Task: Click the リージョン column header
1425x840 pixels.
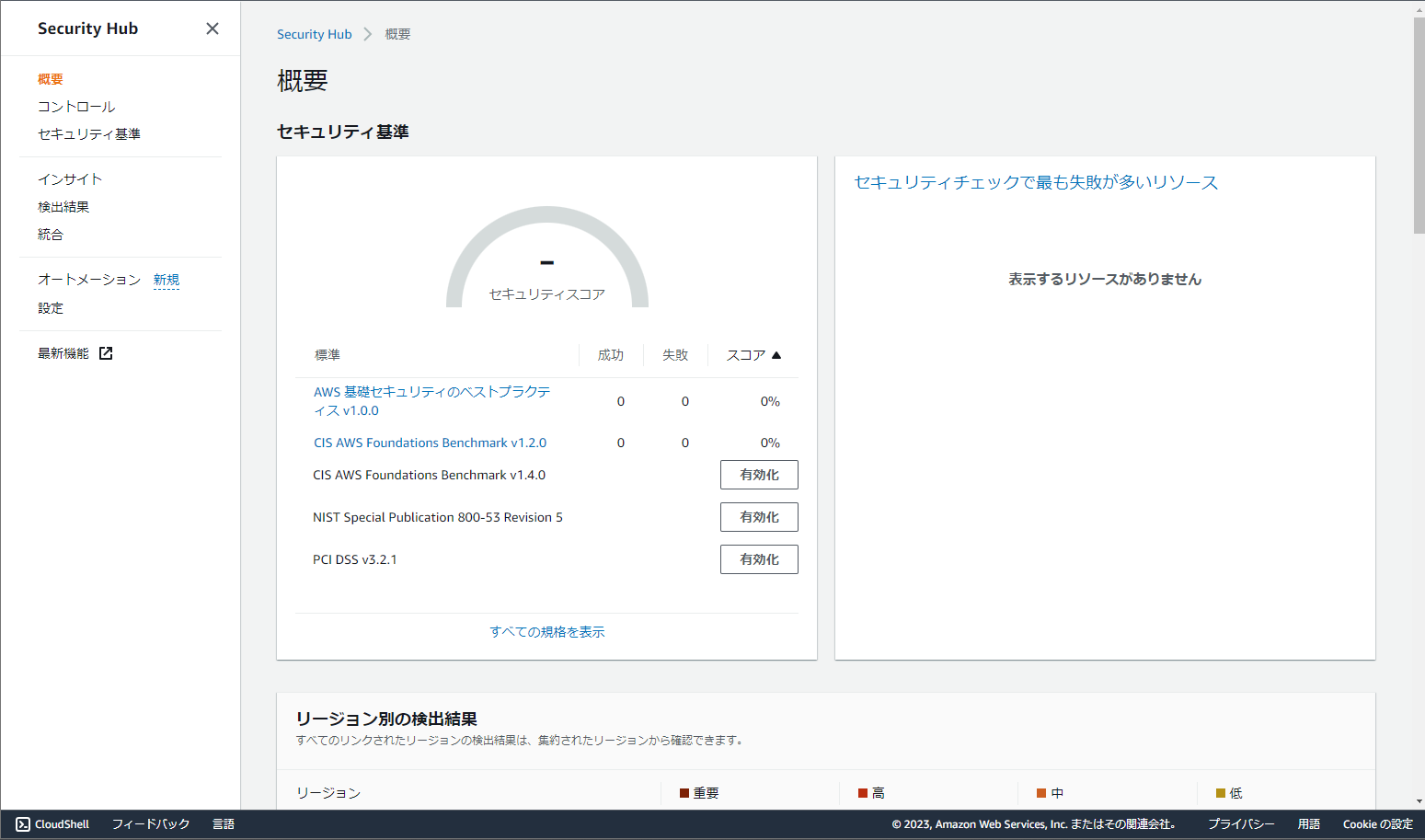Action: pyautogui.click(x=328, y=793)
